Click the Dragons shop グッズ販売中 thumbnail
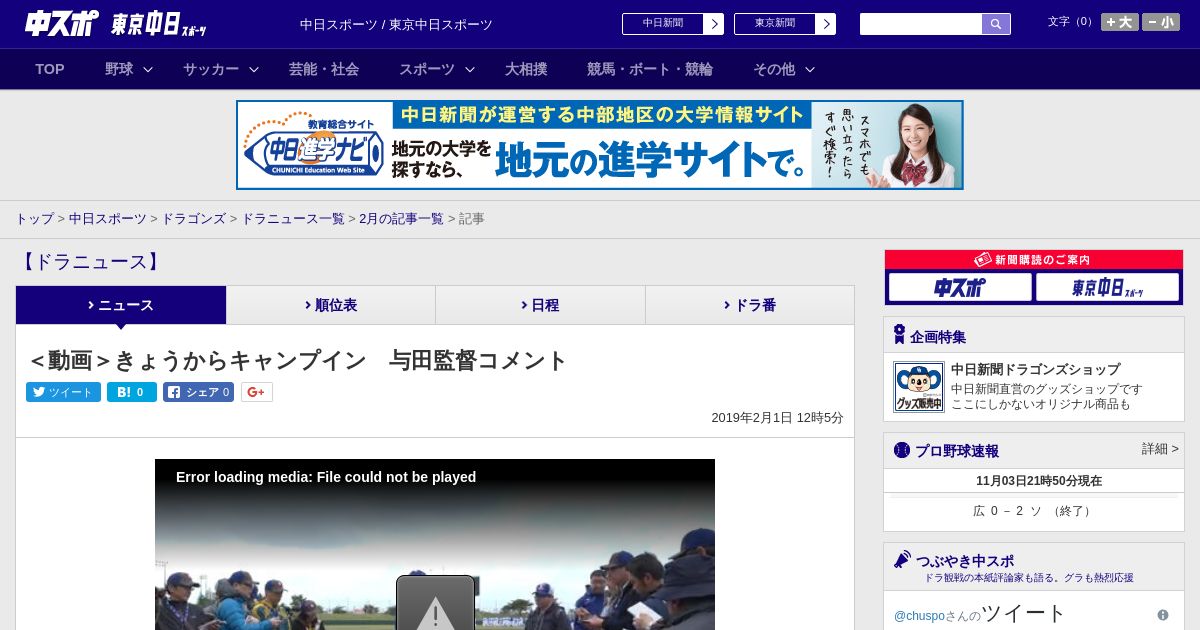Viewport: 1200px width, 630px height. tap(919, 387)
